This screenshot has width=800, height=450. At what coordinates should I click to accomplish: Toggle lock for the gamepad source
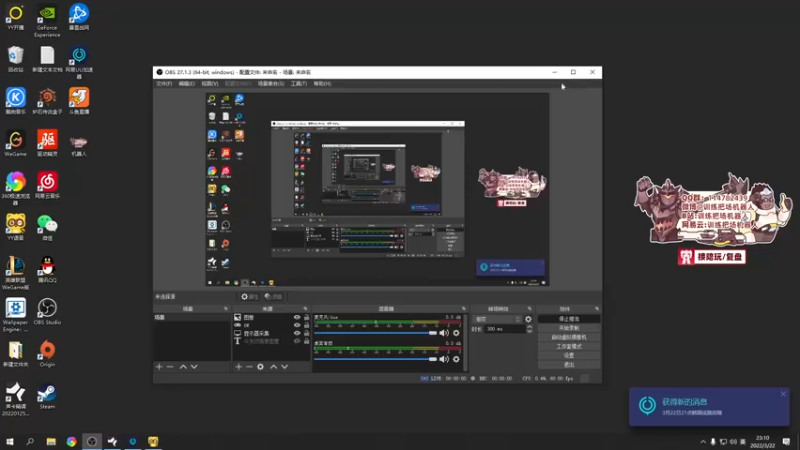[307, 325]
